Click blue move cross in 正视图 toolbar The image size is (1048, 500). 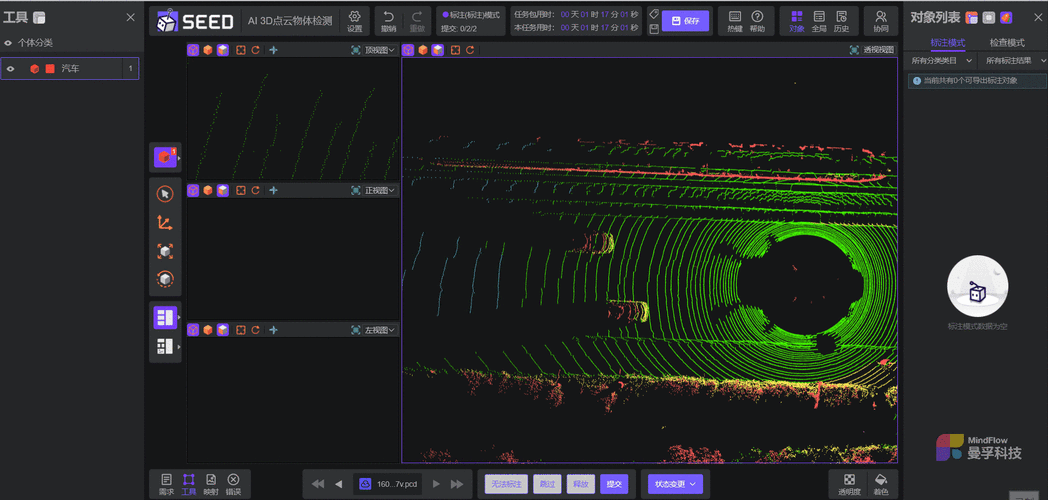pyautogui.click(x=273, y=191)
